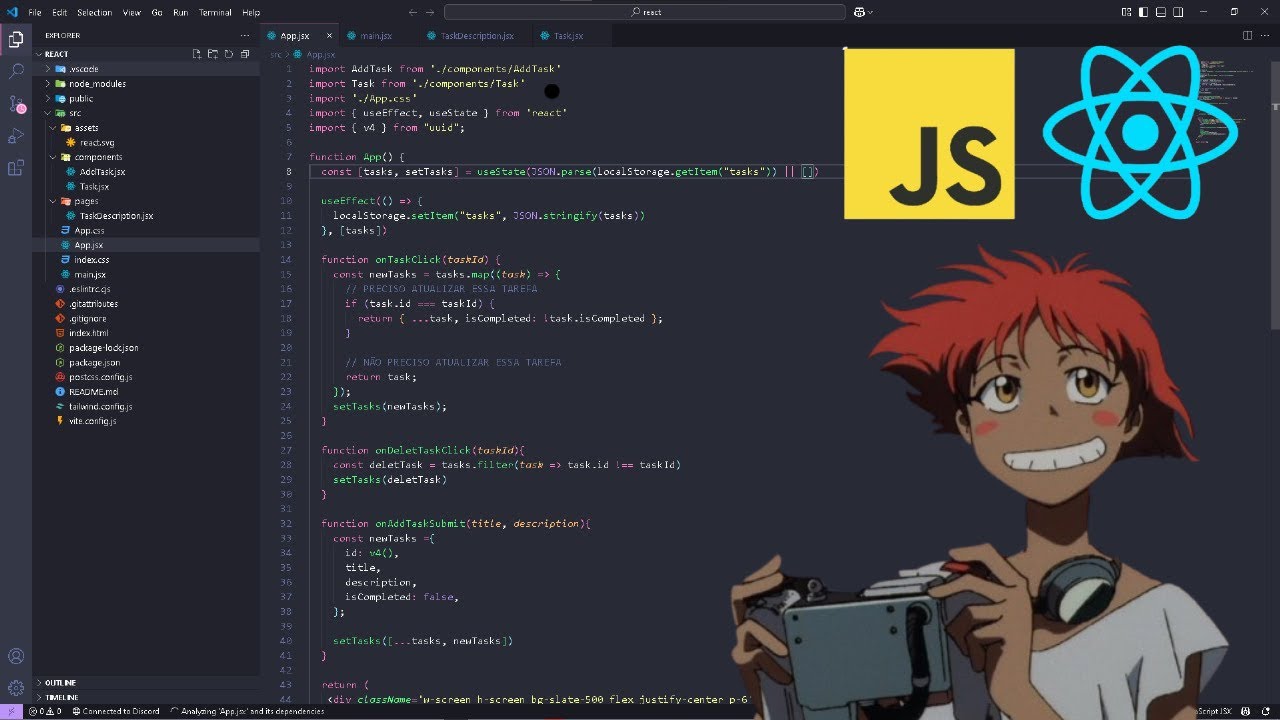This screenshot has height=720, width=1280.
Task: Open the Manage gear icon
Action: coord(16,689)
